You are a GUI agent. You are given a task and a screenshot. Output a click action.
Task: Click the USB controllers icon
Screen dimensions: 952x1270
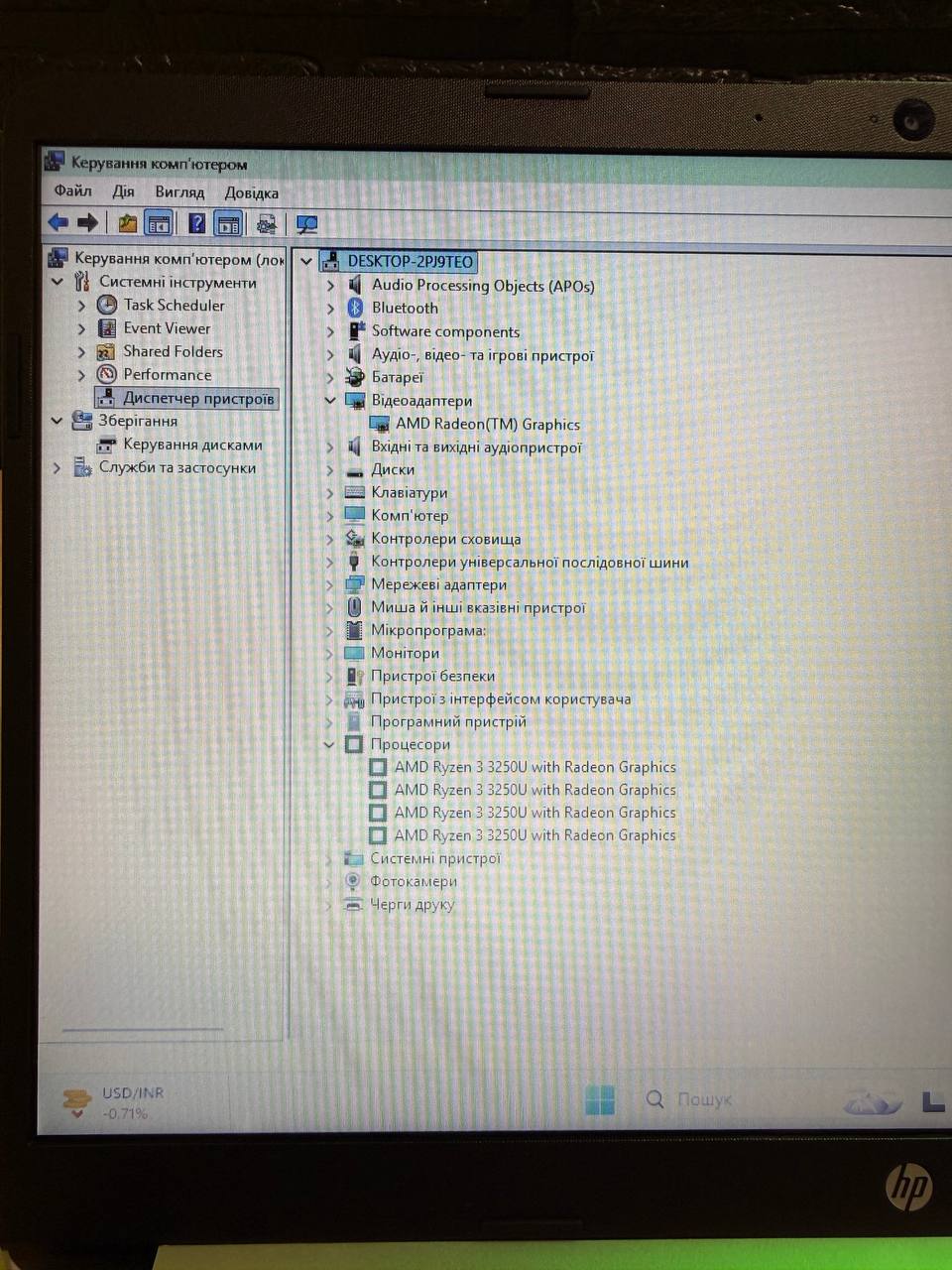[354, 562]
